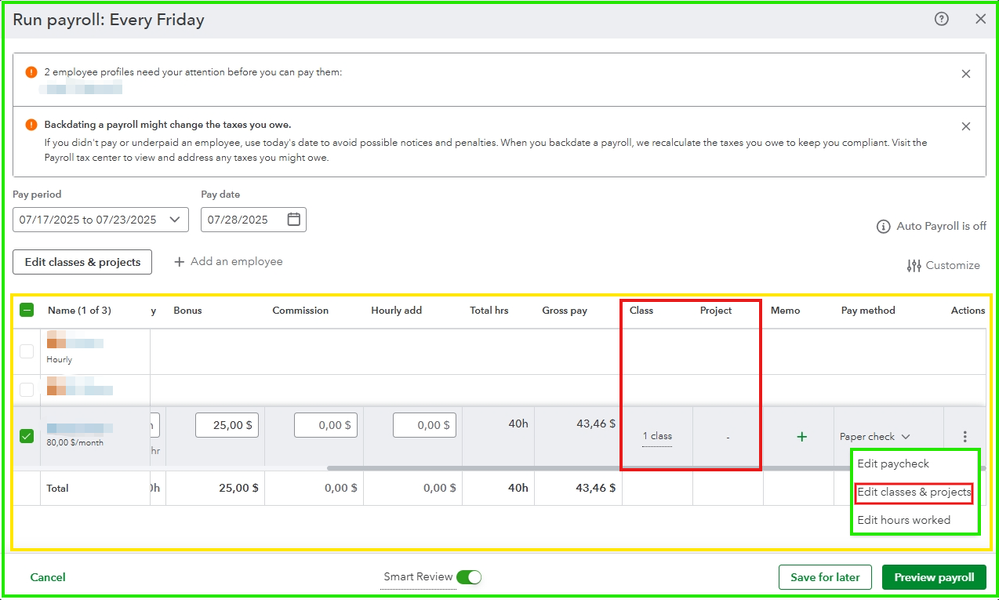999x600 pixels.
Task: Click the Project column header
Action: tap(715, 310)
